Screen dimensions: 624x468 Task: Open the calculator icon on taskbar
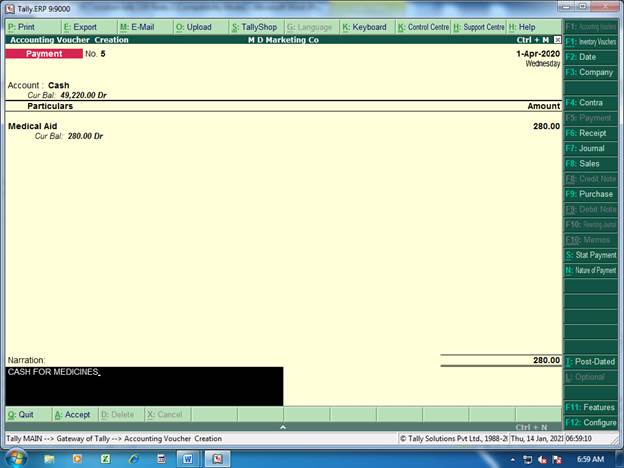(x=161, y=459)
